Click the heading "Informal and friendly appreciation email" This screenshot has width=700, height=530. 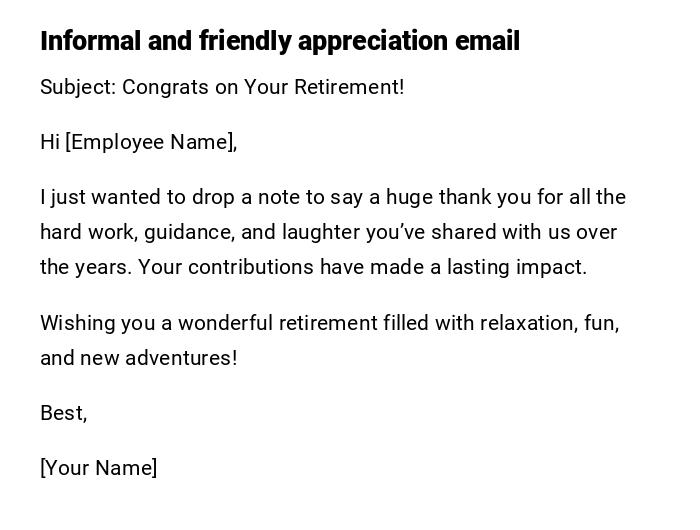(x=279, y=41)
